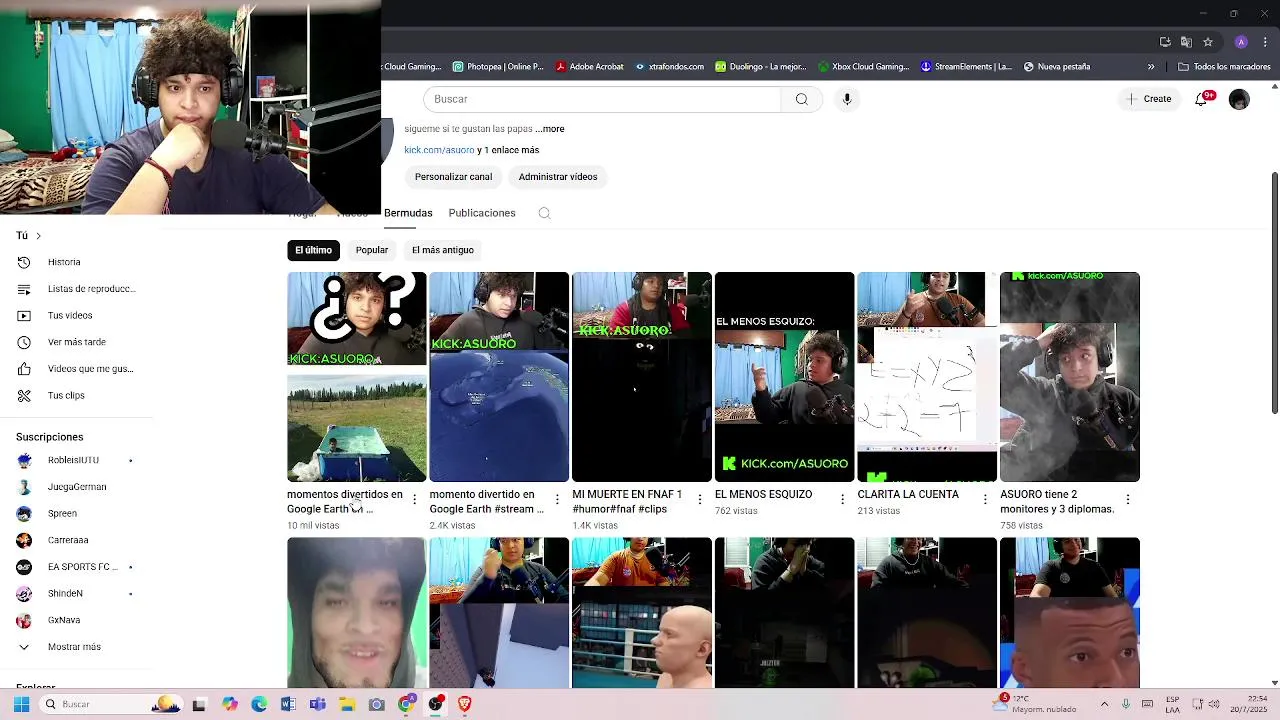Open options for CLARITA LA CUENTA short
Image resolution: width=1280 pixels, height=720 pixels.
tap(985, 499)
